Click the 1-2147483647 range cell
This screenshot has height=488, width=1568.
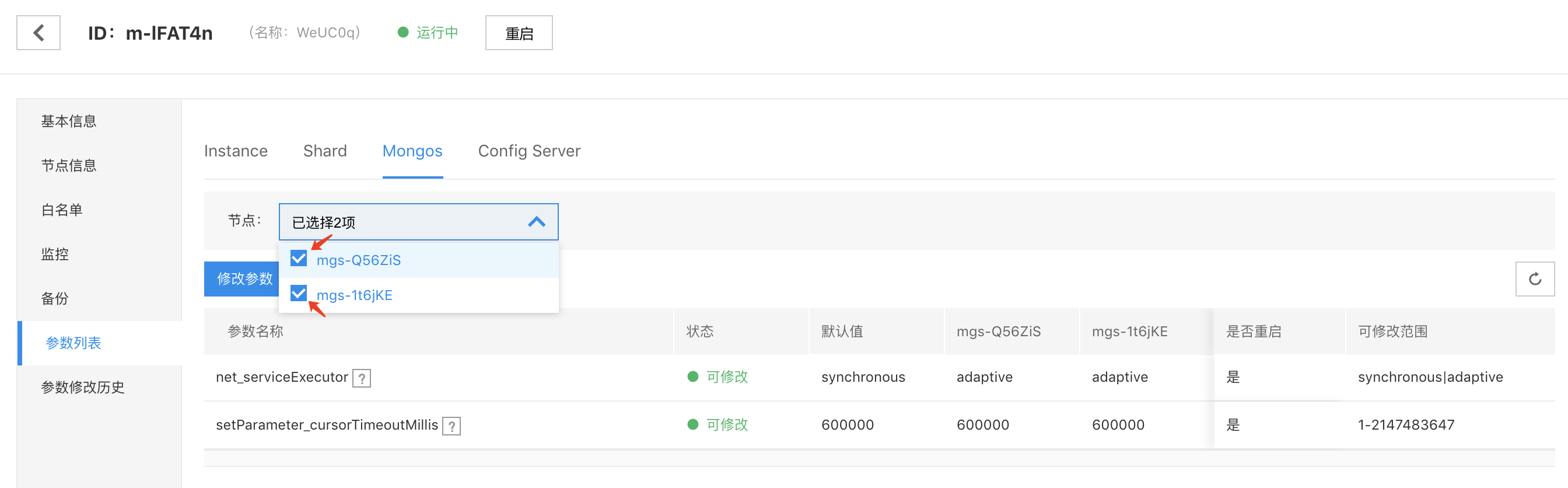(1406, 424)
